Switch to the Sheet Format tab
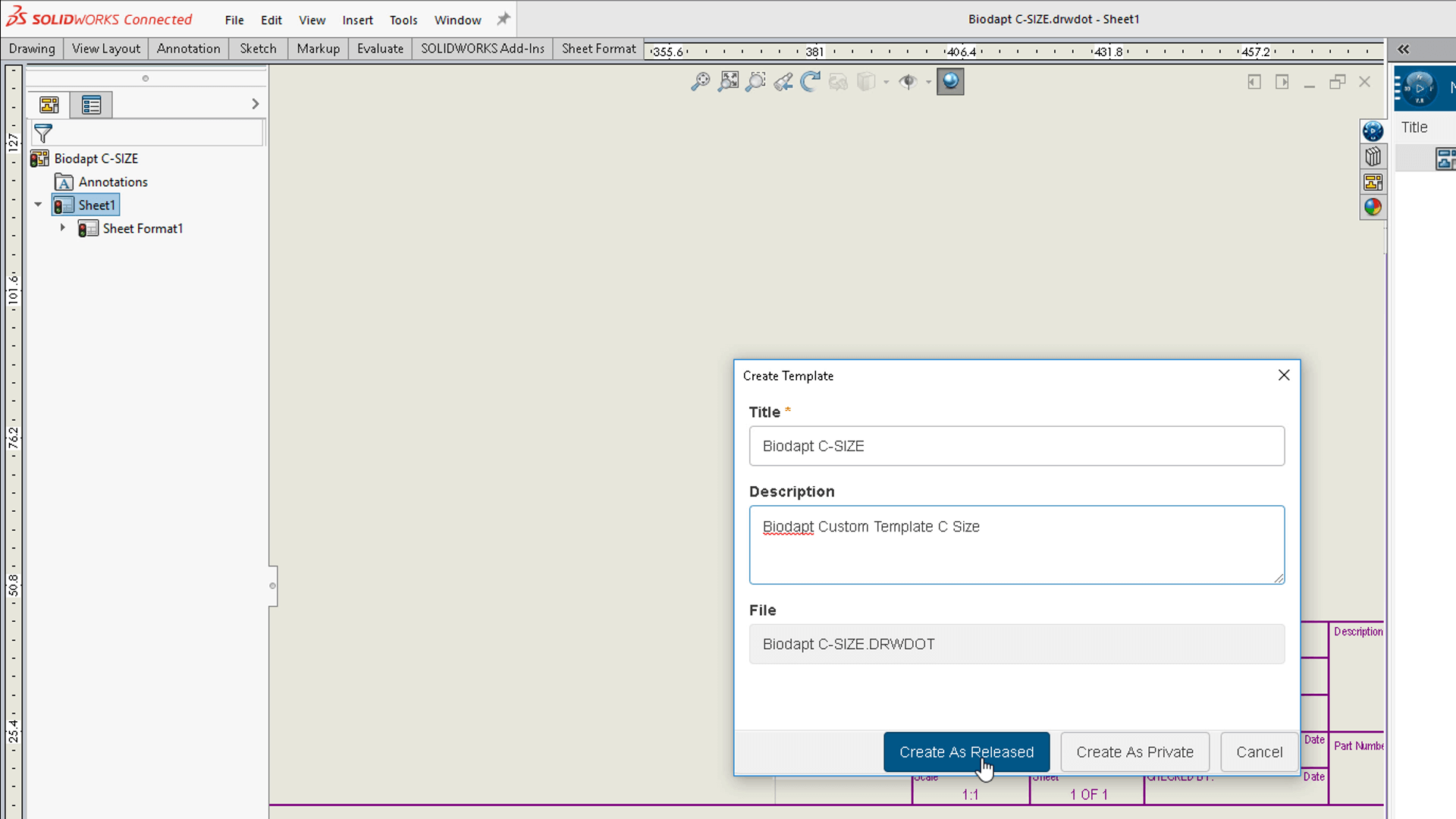Image resolution: width=1456 pixels, height=819 pixels. coord(598,49)
